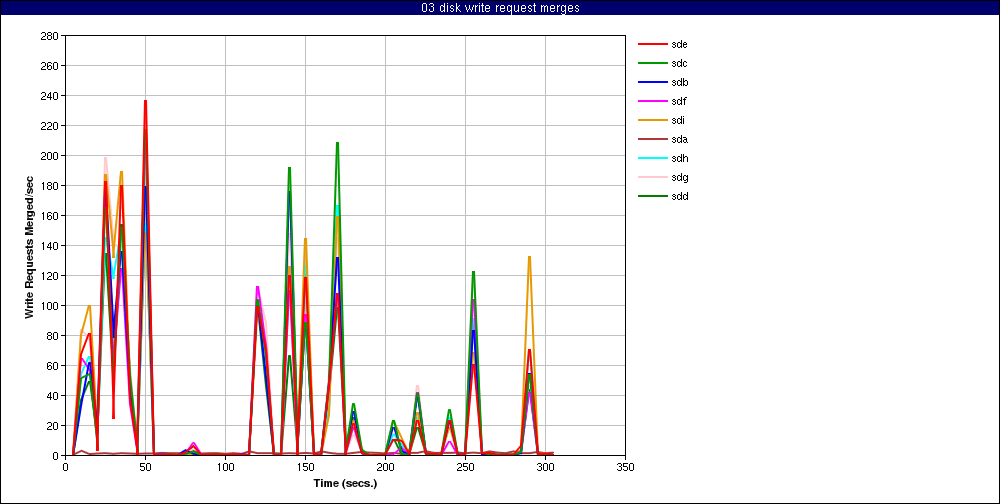
Task: Click the green sdc peak near 170 secs
Action: [337, 143]
